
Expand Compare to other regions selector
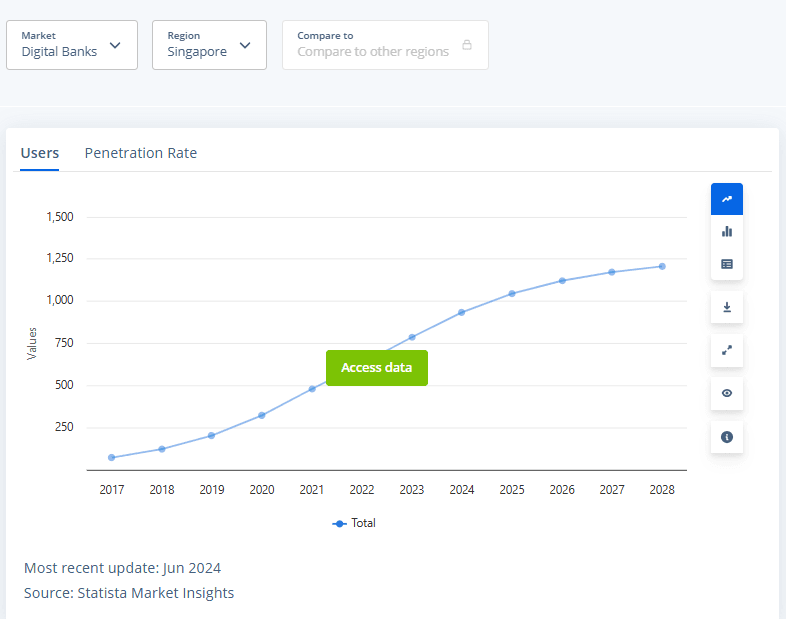[x=385, y=45]
